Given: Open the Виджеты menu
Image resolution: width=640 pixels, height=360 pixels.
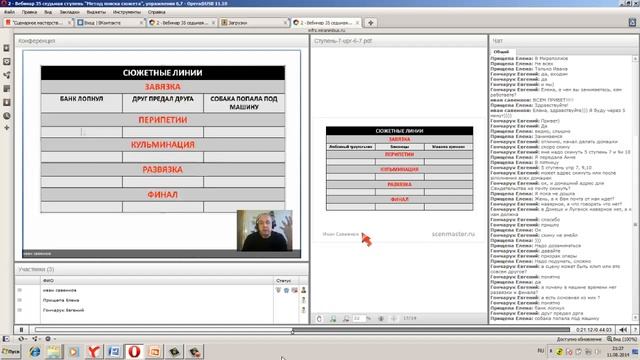Looking at the screenshot, I should point(96,12).
